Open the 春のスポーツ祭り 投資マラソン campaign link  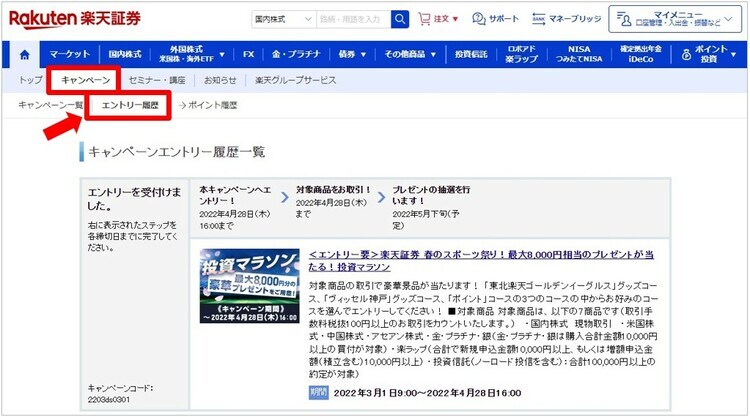481,261
